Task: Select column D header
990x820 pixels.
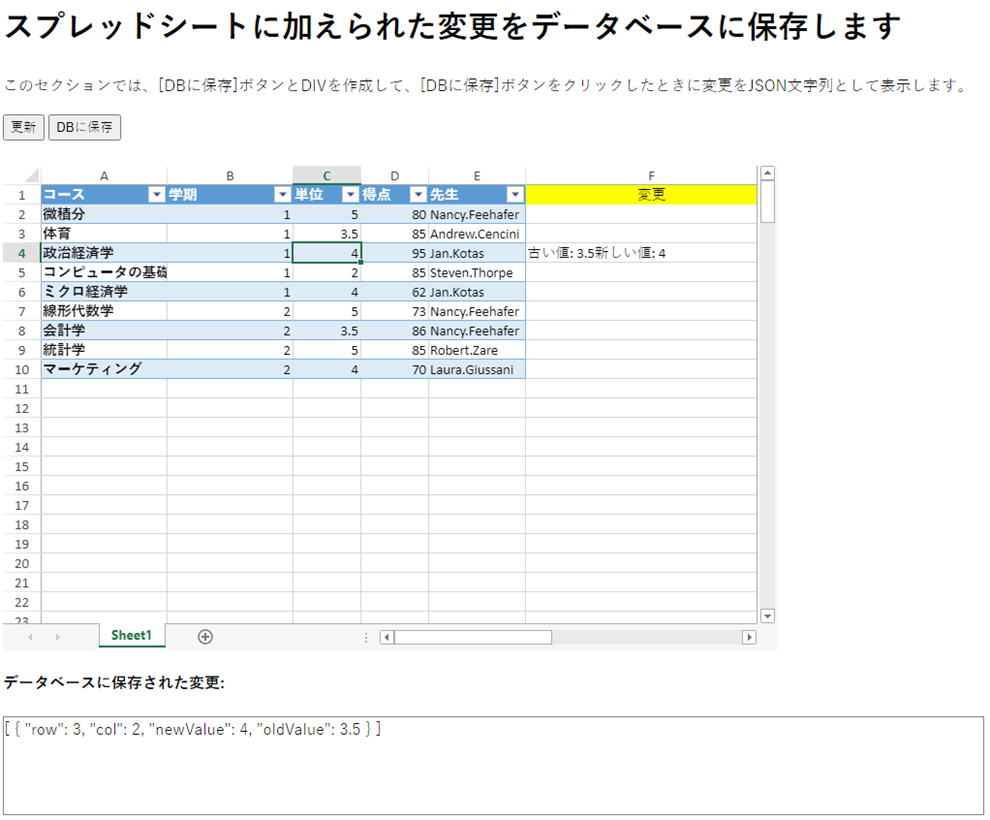Action: (x=394, y=176)
